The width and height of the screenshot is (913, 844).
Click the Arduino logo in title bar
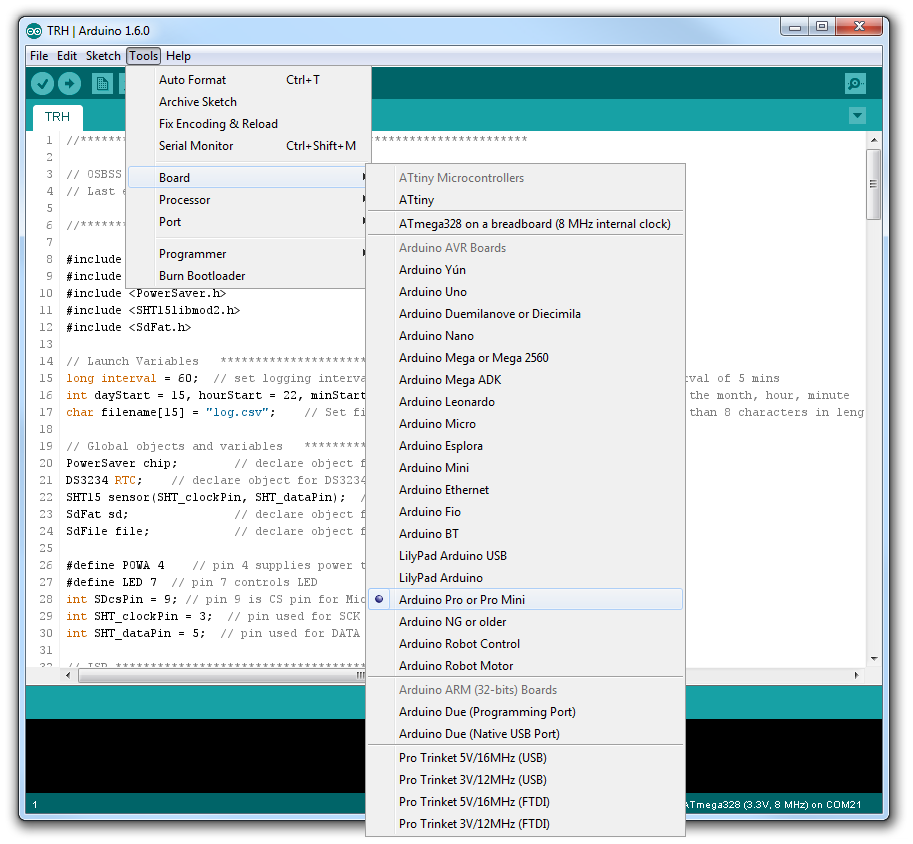coord(34,31)
